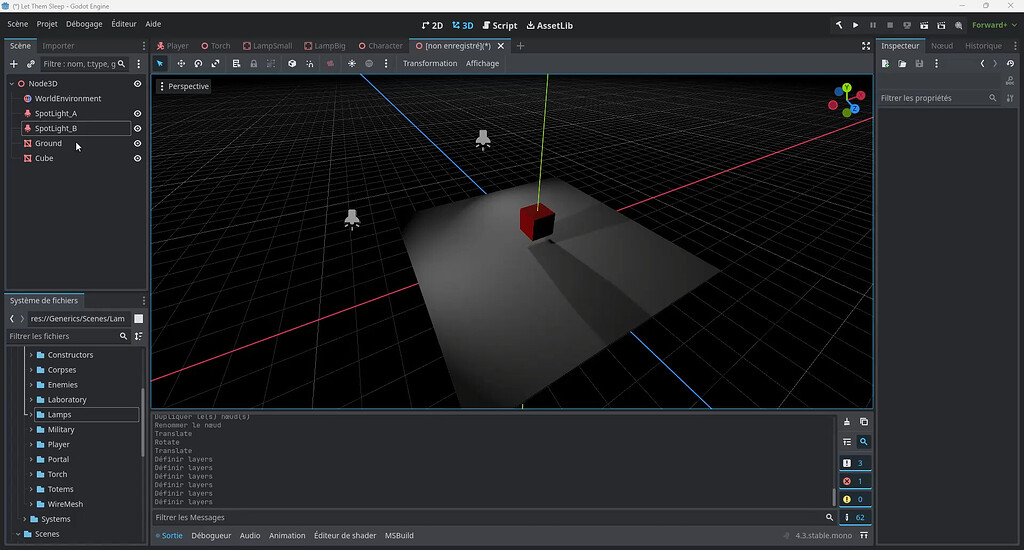Switch to the Historique tab
Image resolution: width=1024 pixels, height=550 pixels.
tap(983, 46)
